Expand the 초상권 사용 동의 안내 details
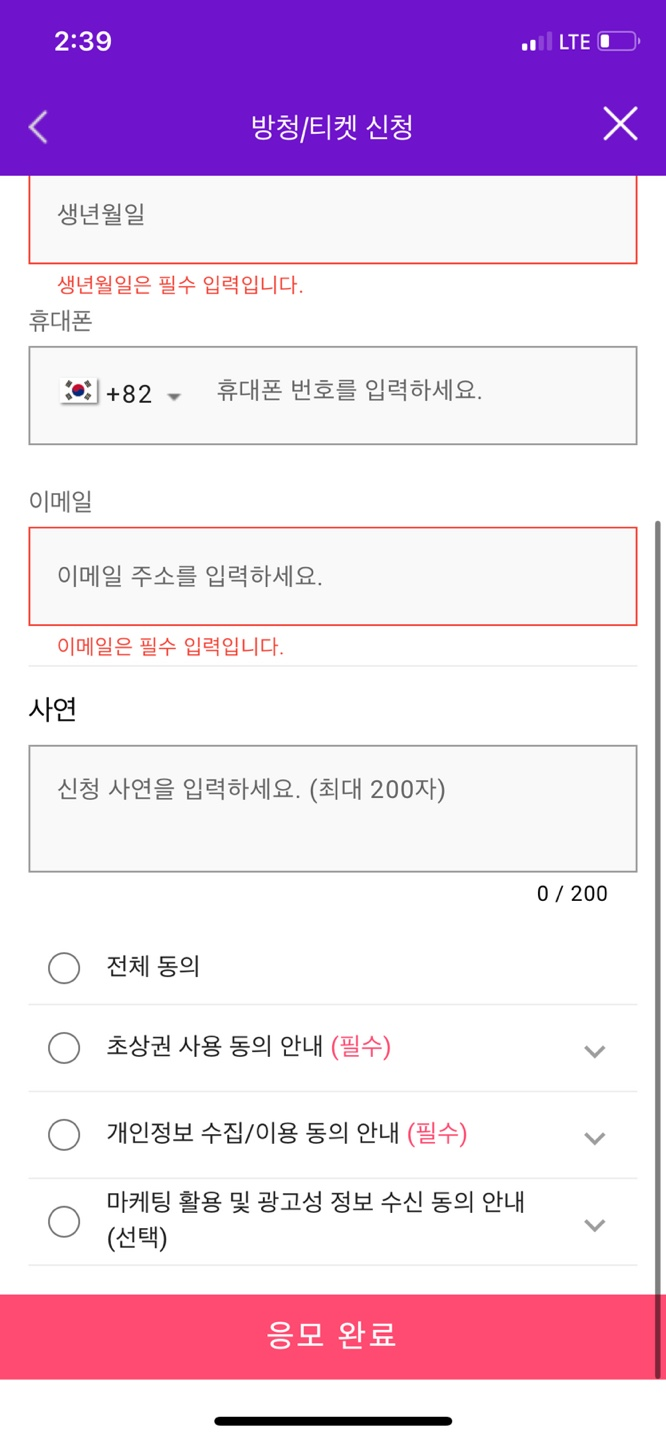The image size is (666, 1440). tap(594, 1051)
